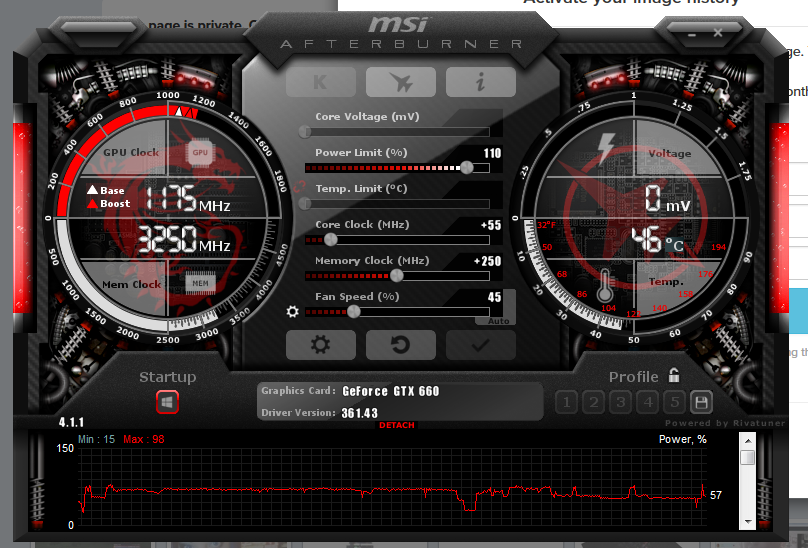Select profile slot 2

click(594, 402)
